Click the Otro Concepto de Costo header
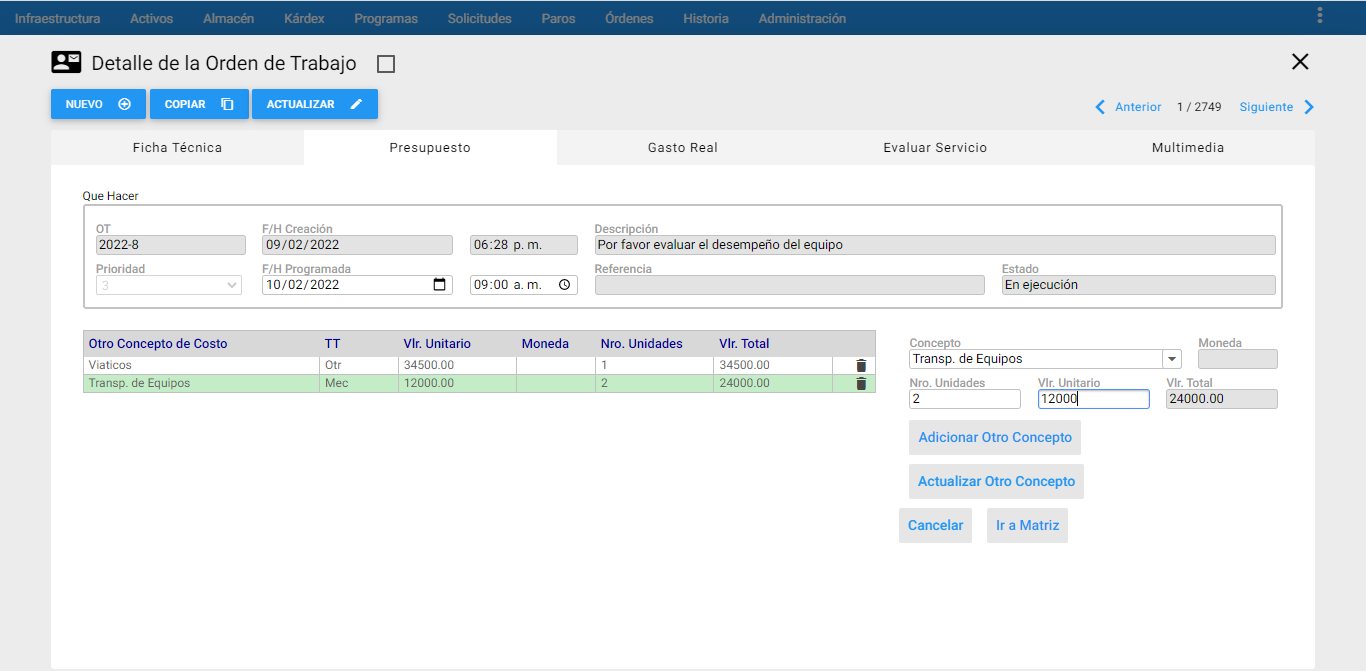The image size is (1366, 671). [x=158, y=344]
